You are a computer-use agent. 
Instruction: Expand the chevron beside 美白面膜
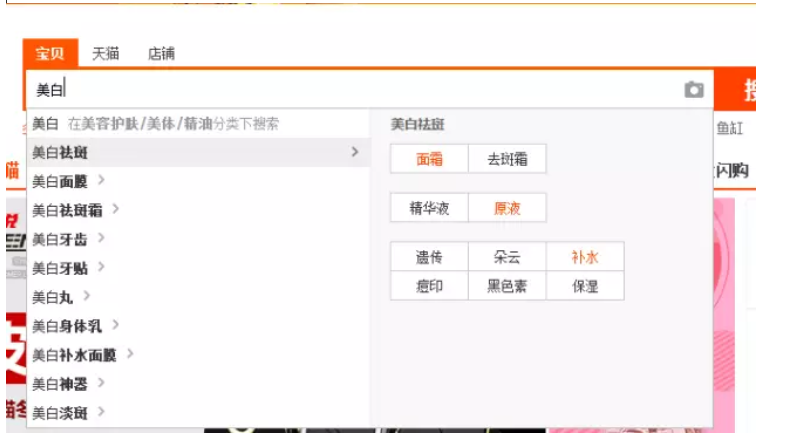point(102,181)
